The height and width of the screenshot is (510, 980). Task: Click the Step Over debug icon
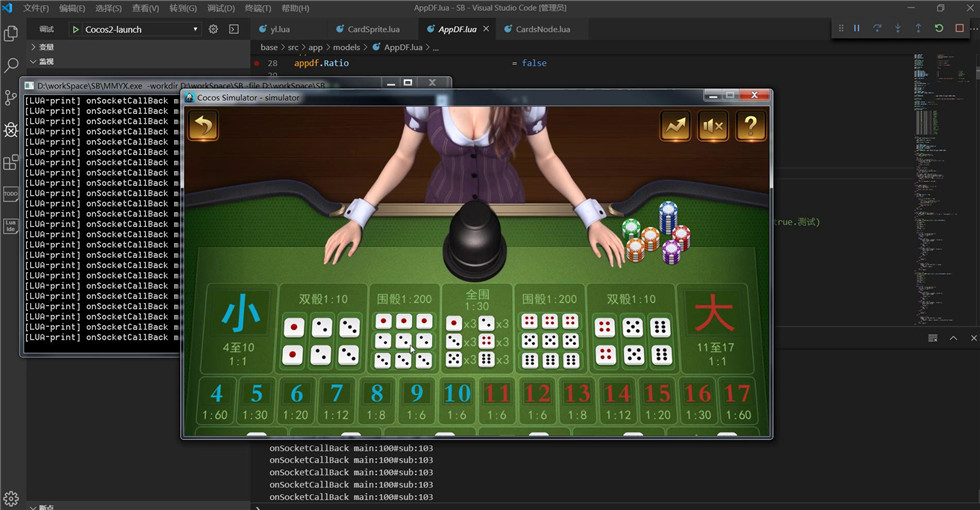[877, 28]
